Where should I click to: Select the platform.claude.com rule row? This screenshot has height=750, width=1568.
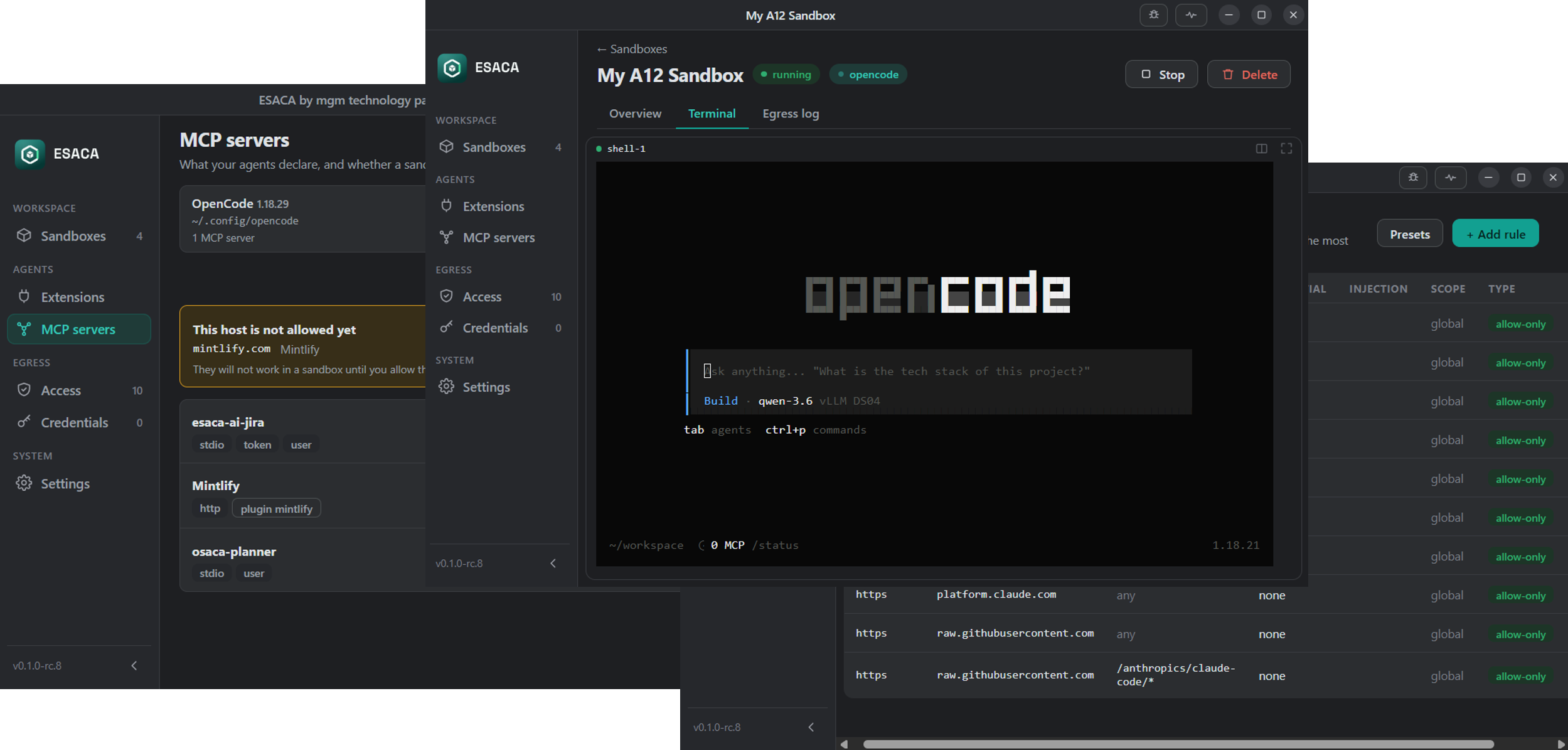click(1205, 594)
